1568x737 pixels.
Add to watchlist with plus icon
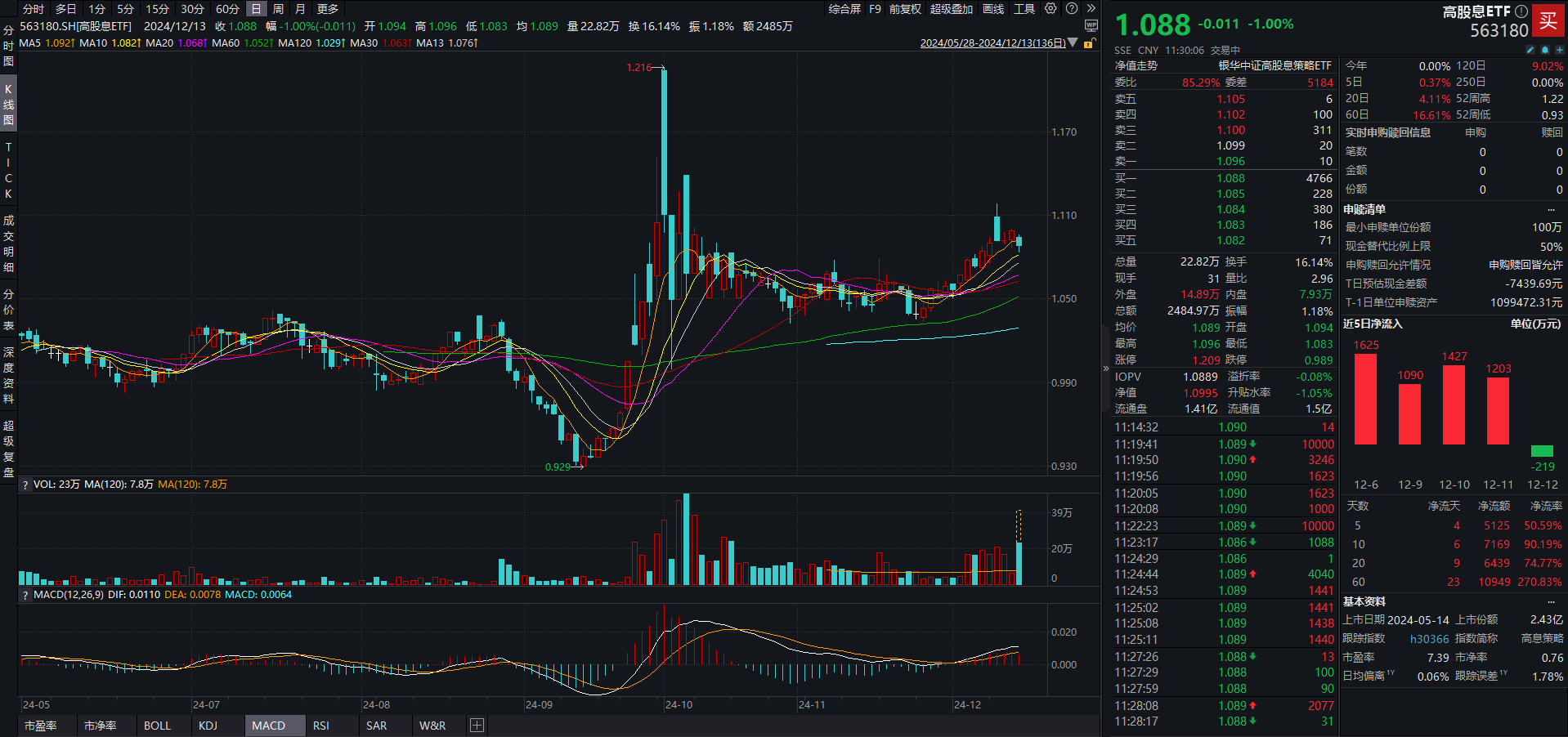1559,50
